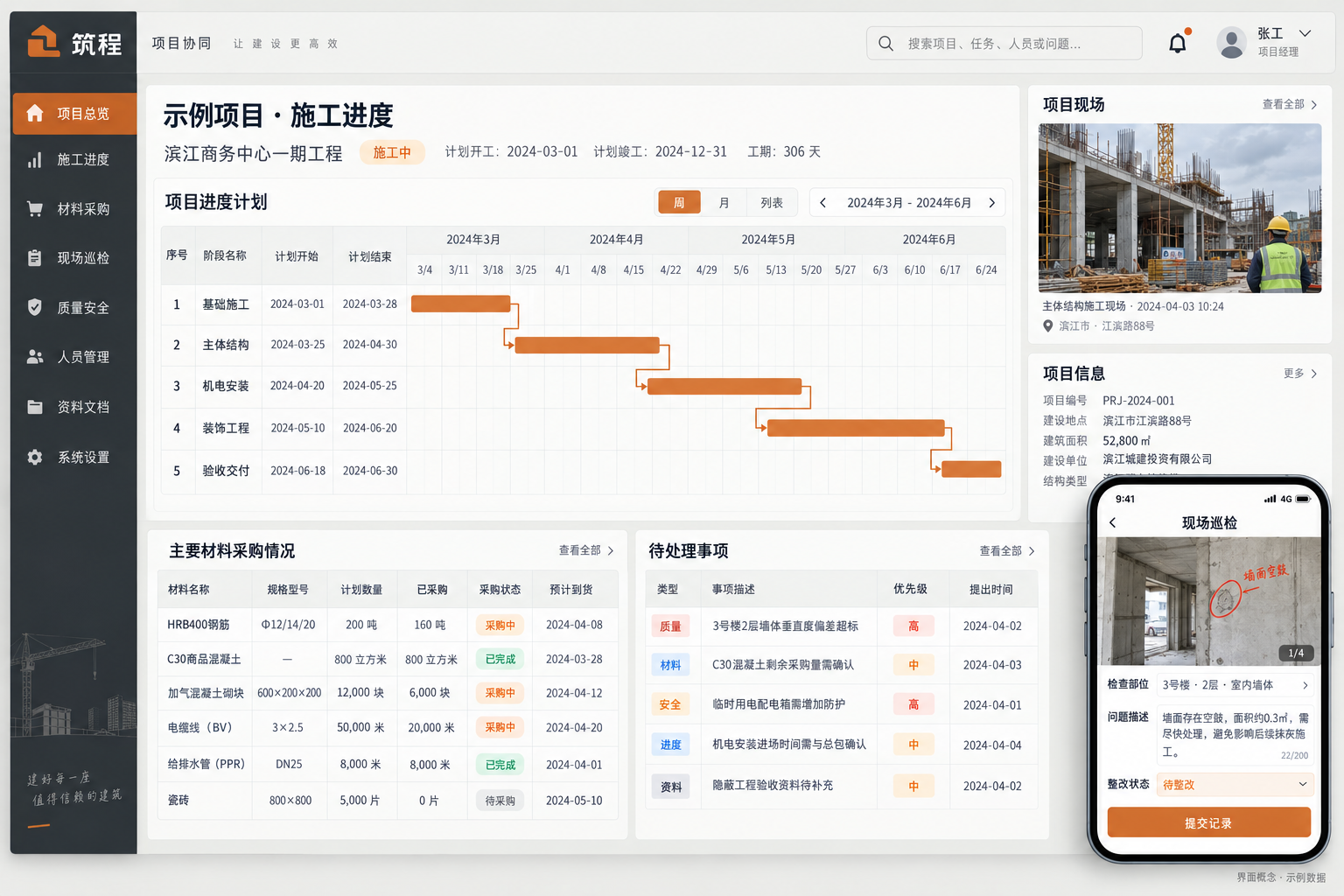Click the search magnifier icon
1344x896 pixels.
click(x=885, y=43)
